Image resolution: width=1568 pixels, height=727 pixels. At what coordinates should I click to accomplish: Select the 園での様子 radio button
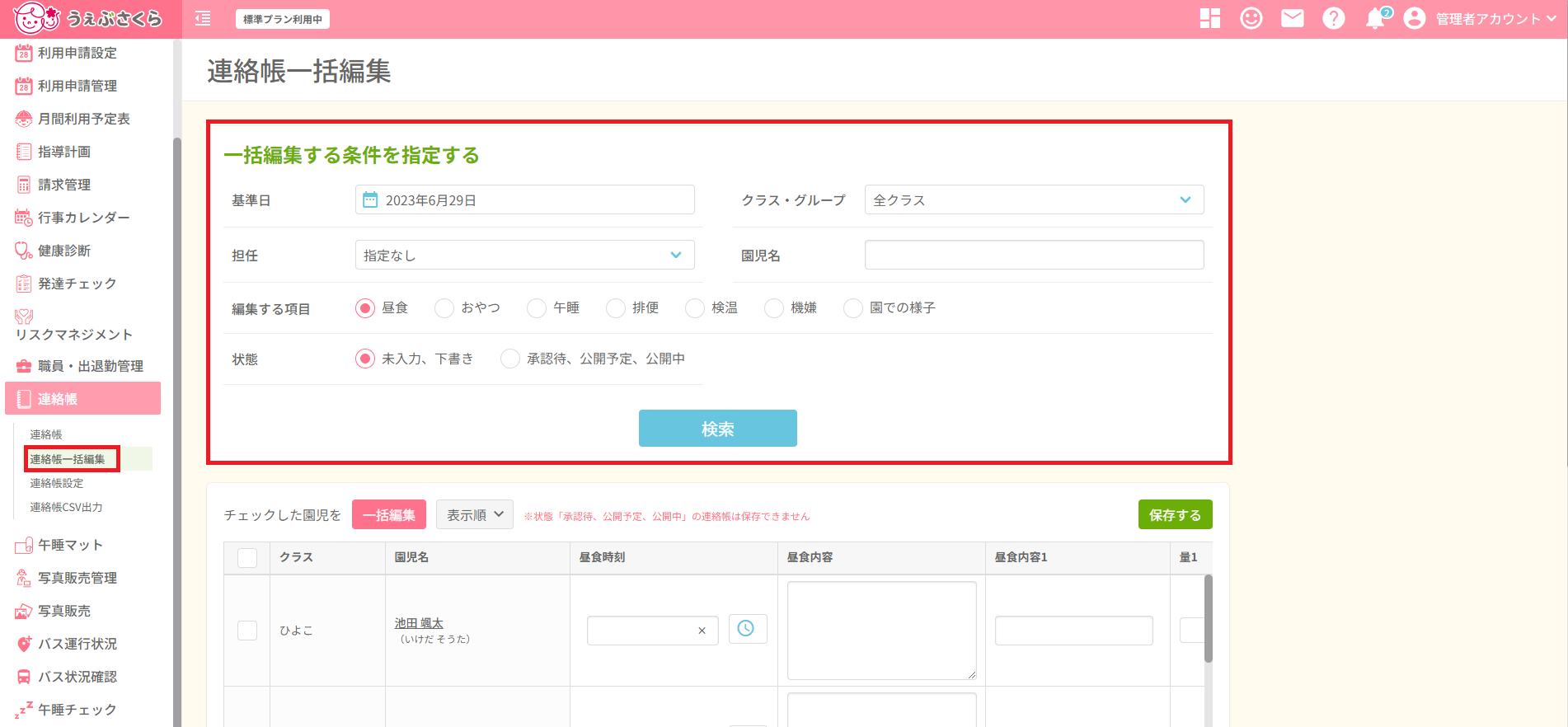[x=853, y=308]
